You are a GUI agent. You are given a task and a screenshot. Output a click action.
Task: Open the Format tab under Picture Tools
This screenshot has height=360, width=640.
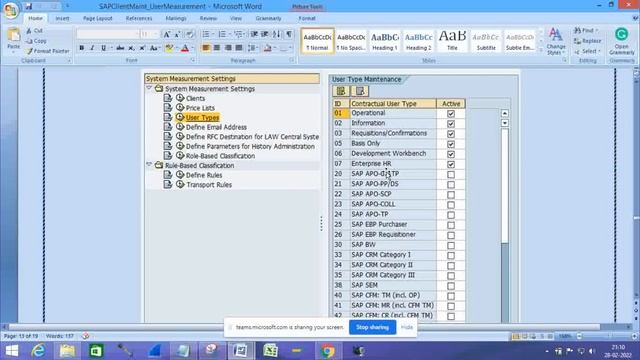point(307,18)
